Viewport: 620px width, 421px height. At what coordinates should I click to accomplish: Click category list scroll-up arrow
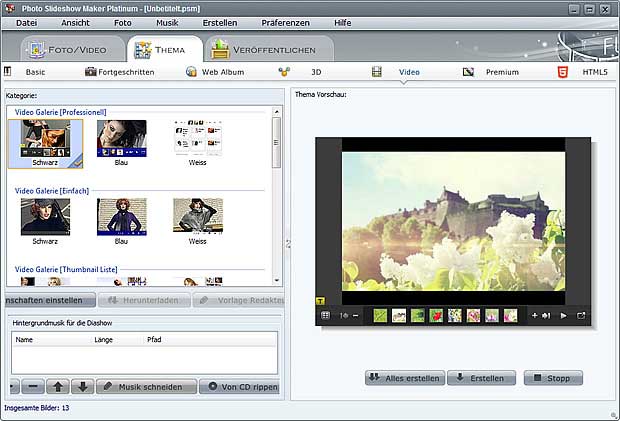pos(277,112)
